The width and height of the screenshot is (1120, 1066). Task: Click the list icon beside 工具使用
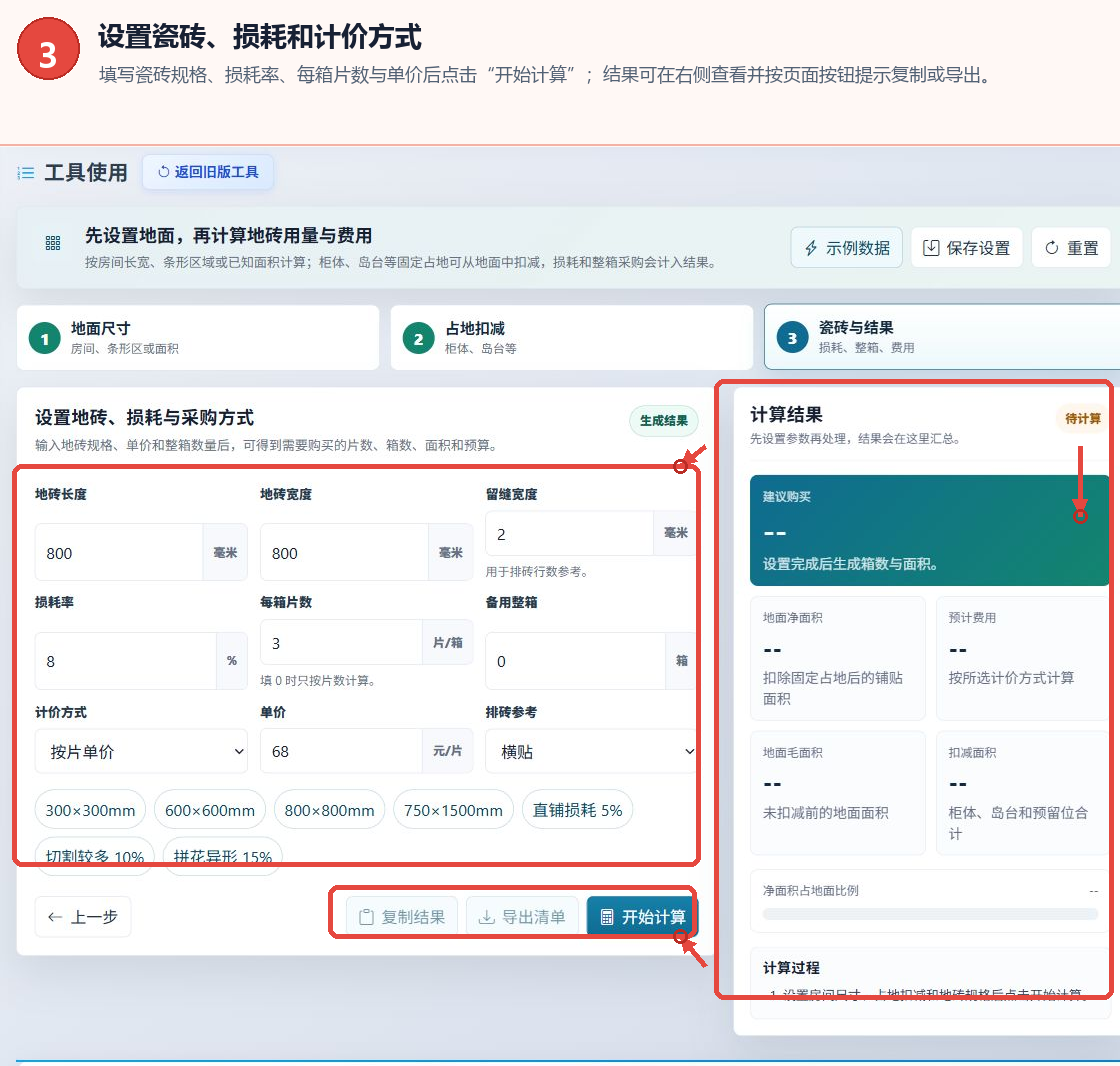point(26,173)
